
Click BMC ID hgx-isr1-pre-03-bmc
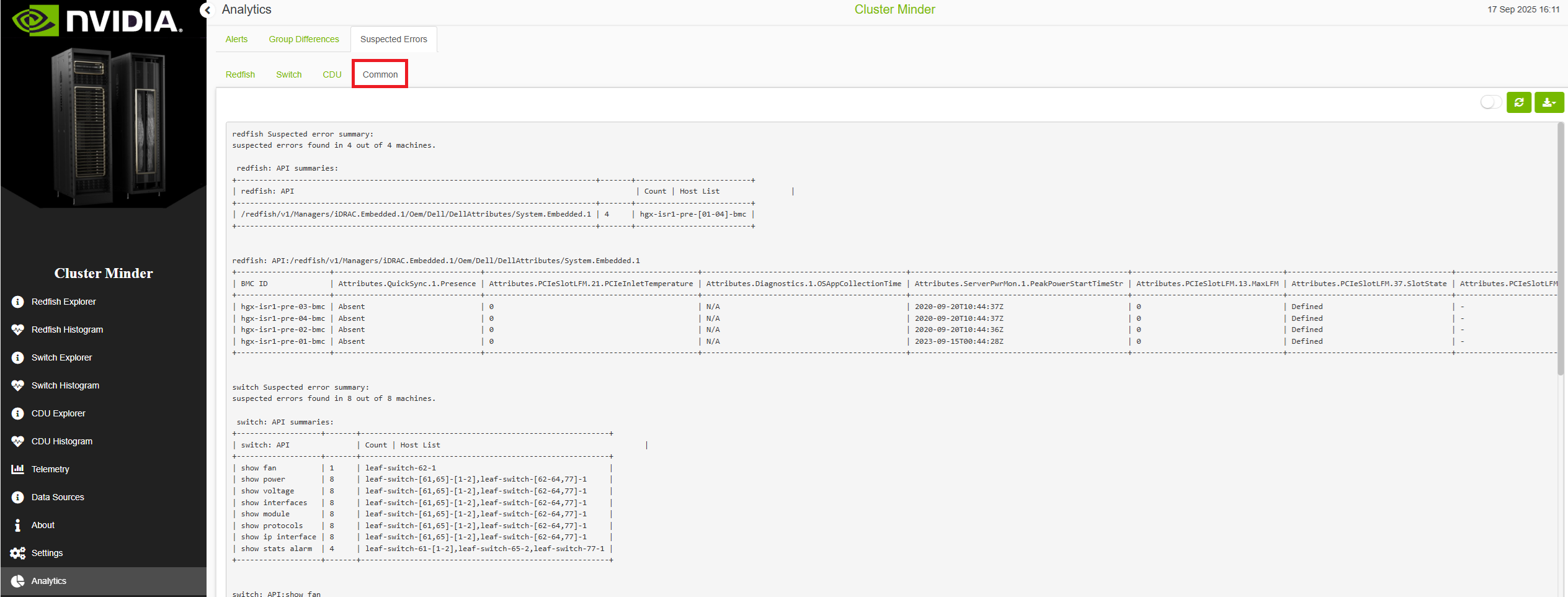pos(283,307)
